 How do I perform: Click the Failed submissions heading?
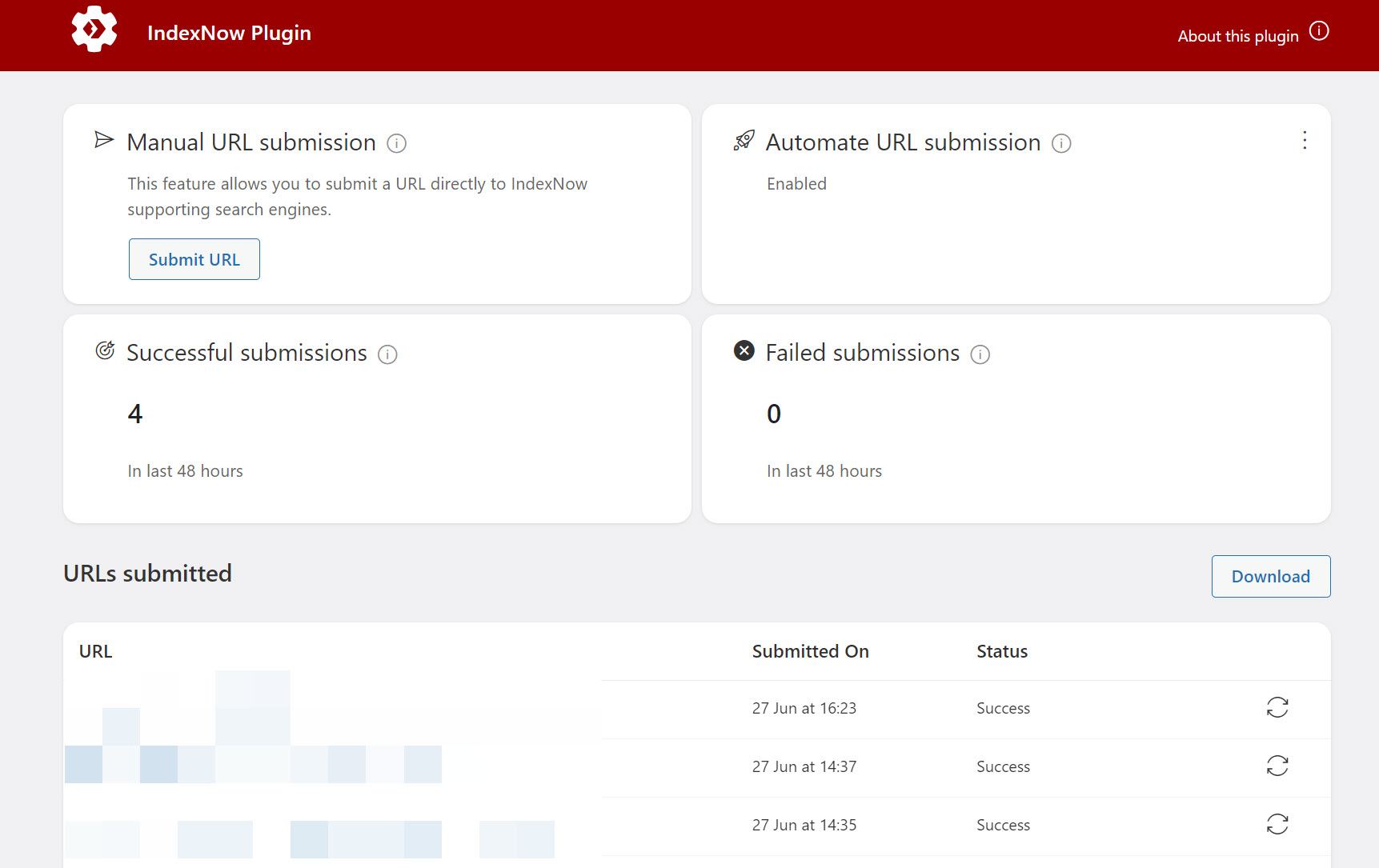click(862, 353)
